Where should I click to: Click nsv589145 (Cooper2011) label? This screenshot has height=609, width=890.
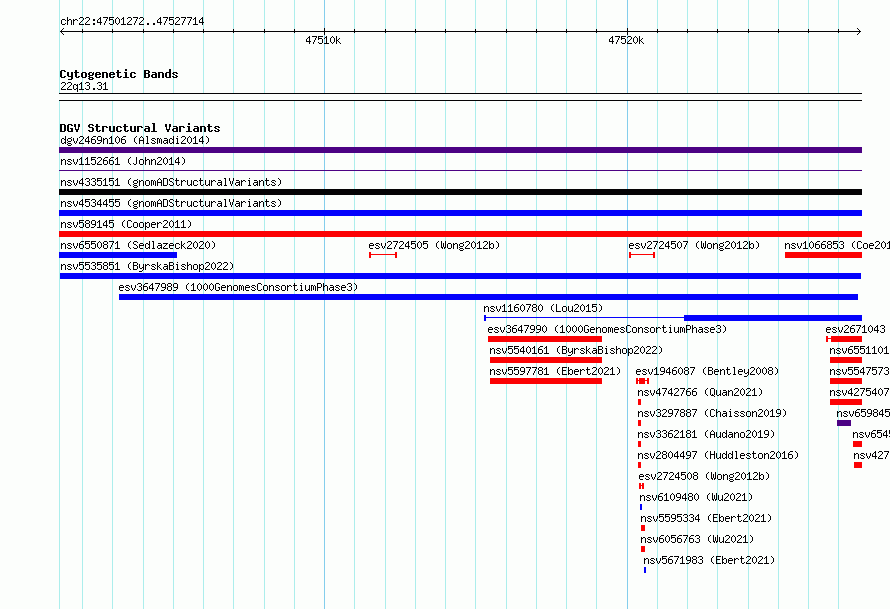tap(126, 224)
